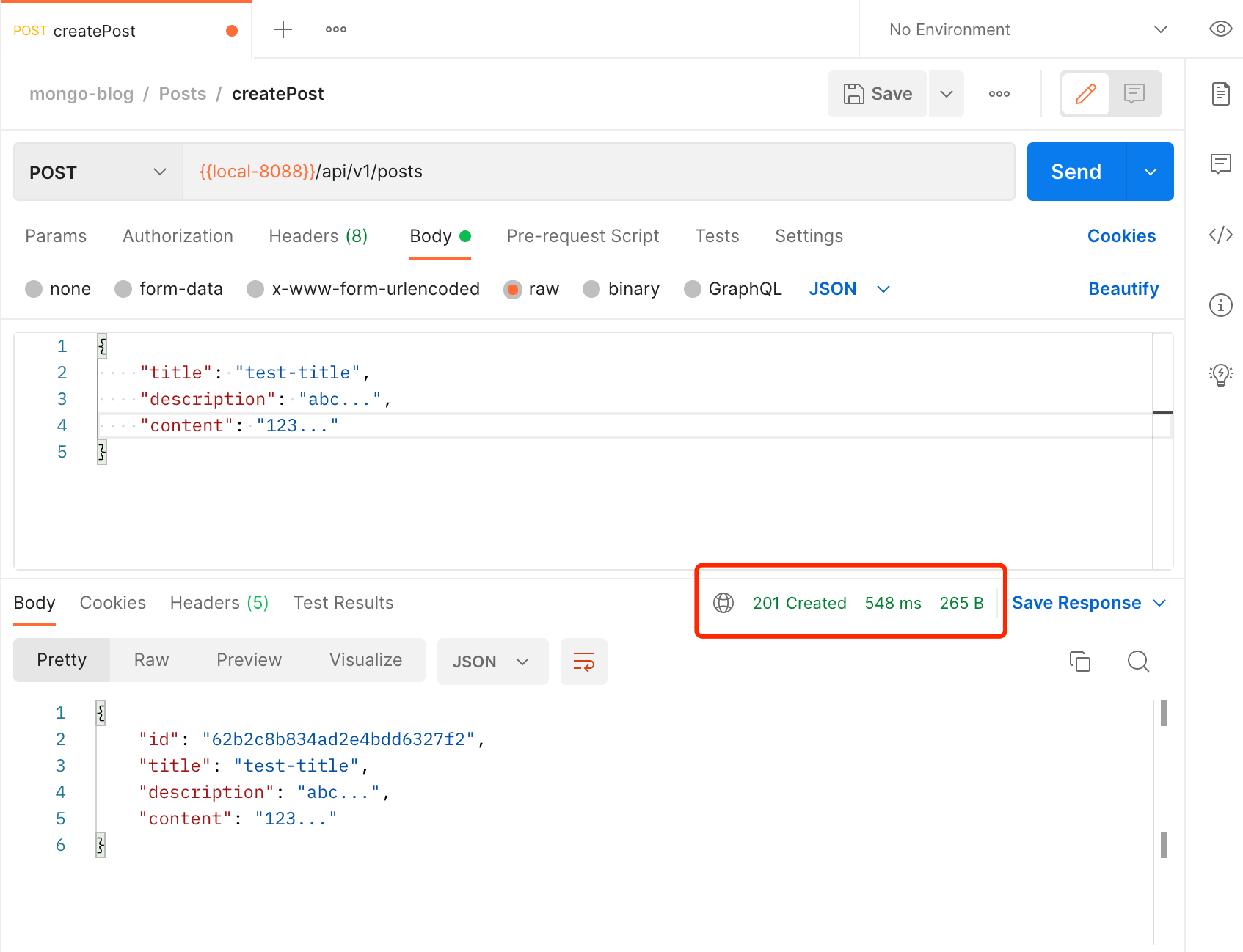Image resolution: width=1243 pixels, height=952 pixels.
Task: Select the none body type radio
Action: 58,289
